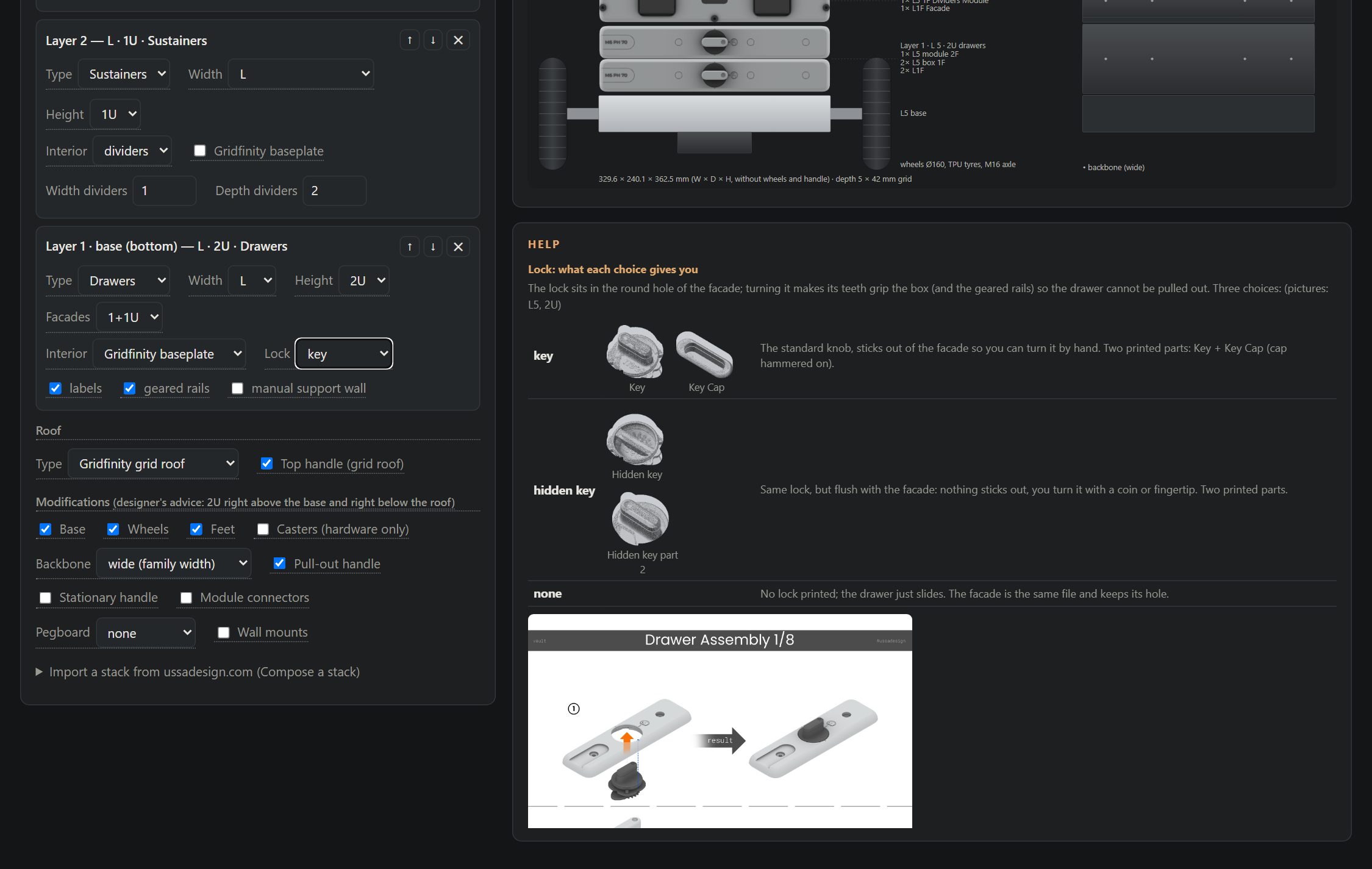This screenshot has width=1372, height=869.
Task: Toggle the Feet modification
Action: (x=196, y=529)
